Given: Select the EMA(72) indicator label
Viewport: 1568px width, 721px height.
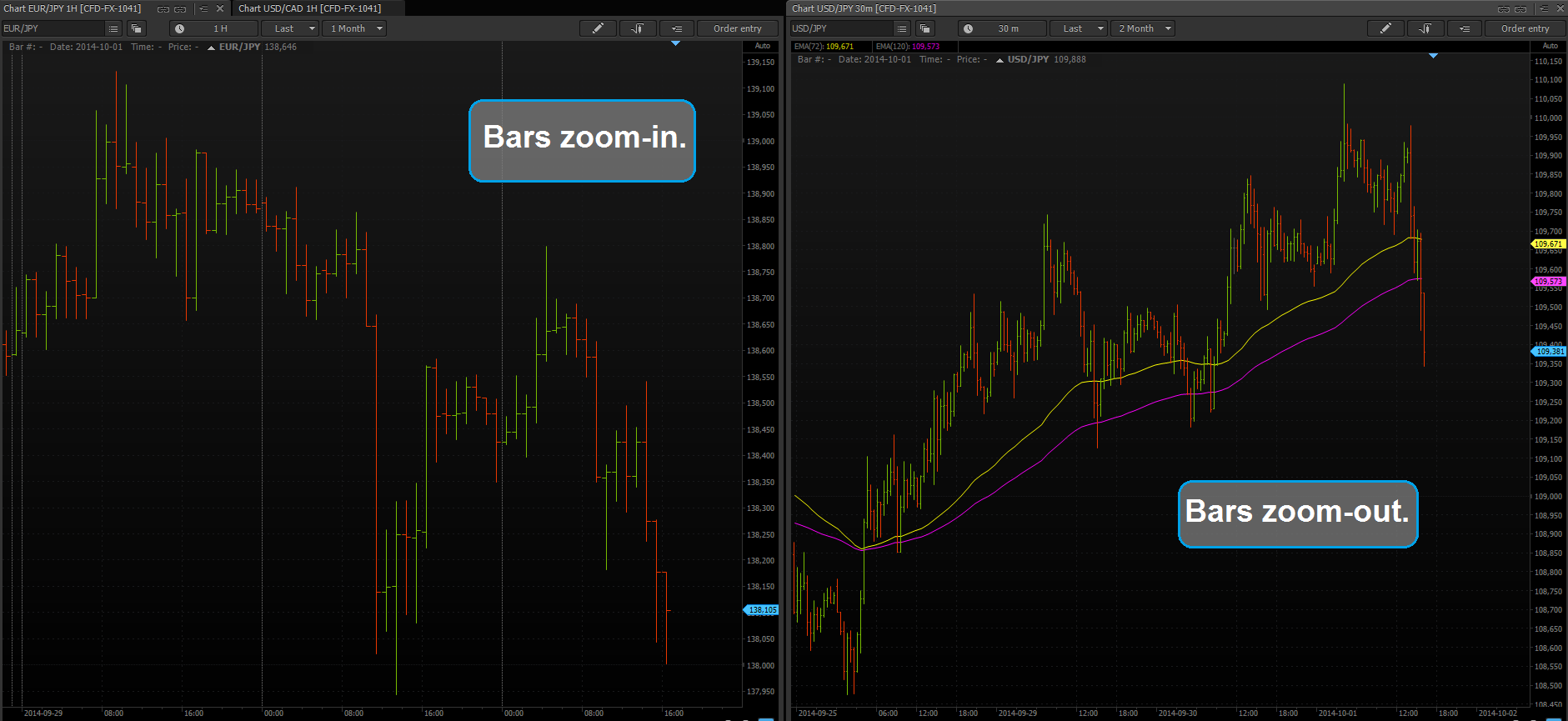Looking at the screenshot, I should [824, 47].
